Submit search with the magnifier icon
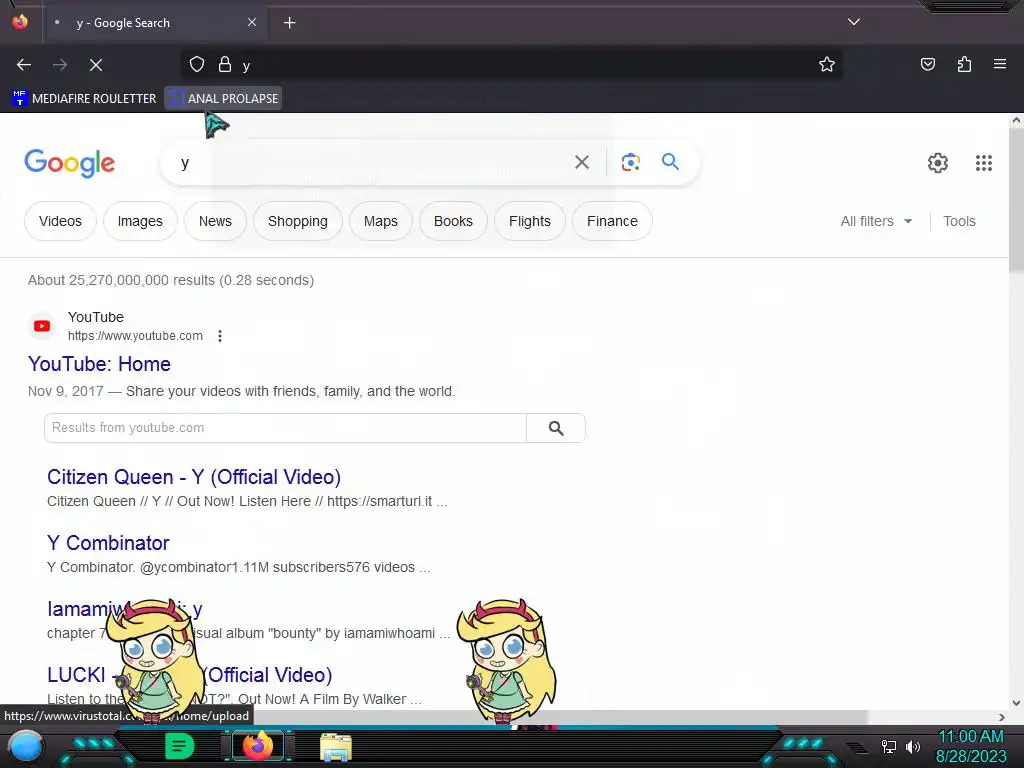1024x768 pixels. click(670, 161)
